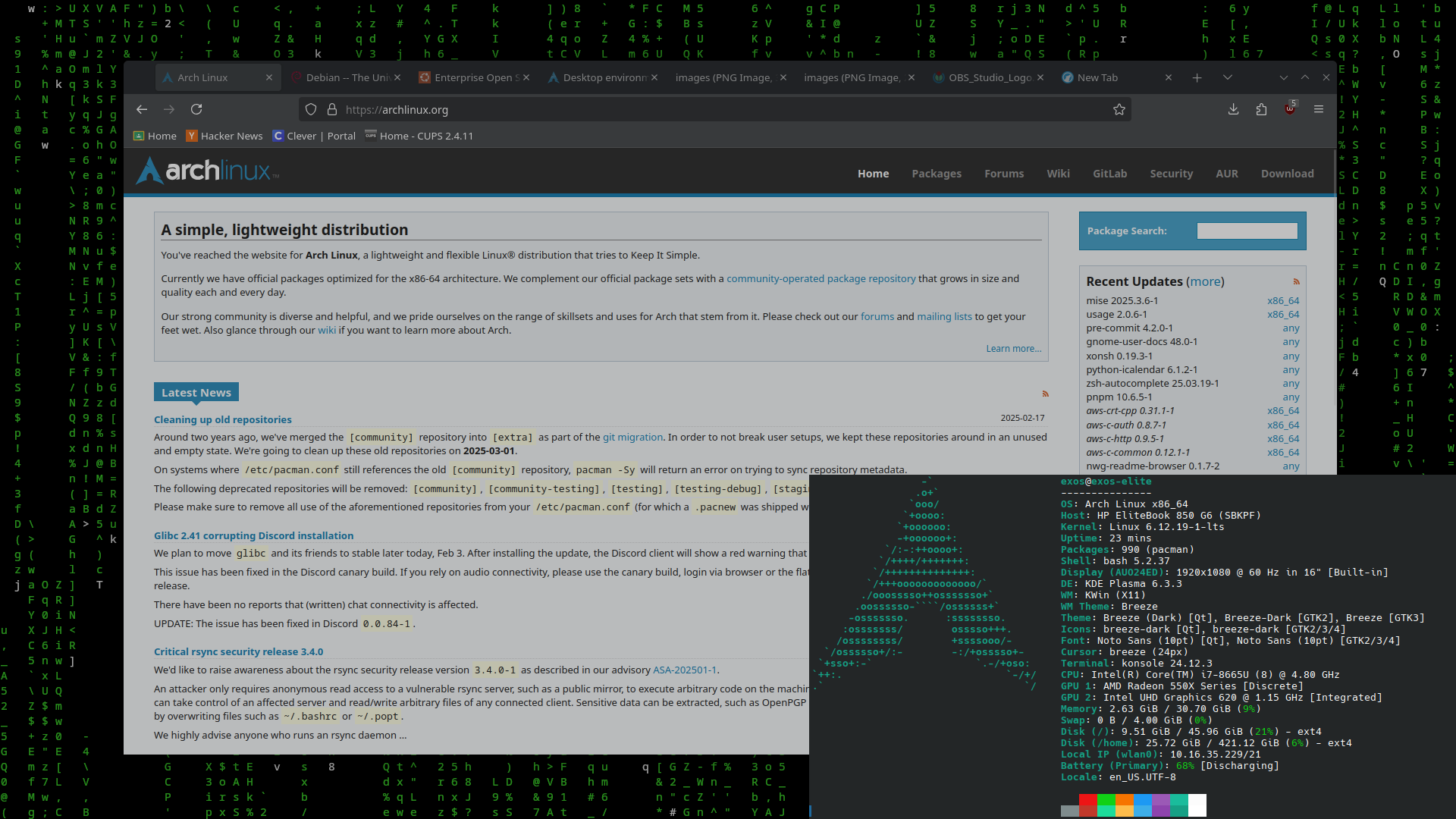Viewport: 1456px width, 819px height.
Task: Open the downloads panel
Action: point(1234,109)
